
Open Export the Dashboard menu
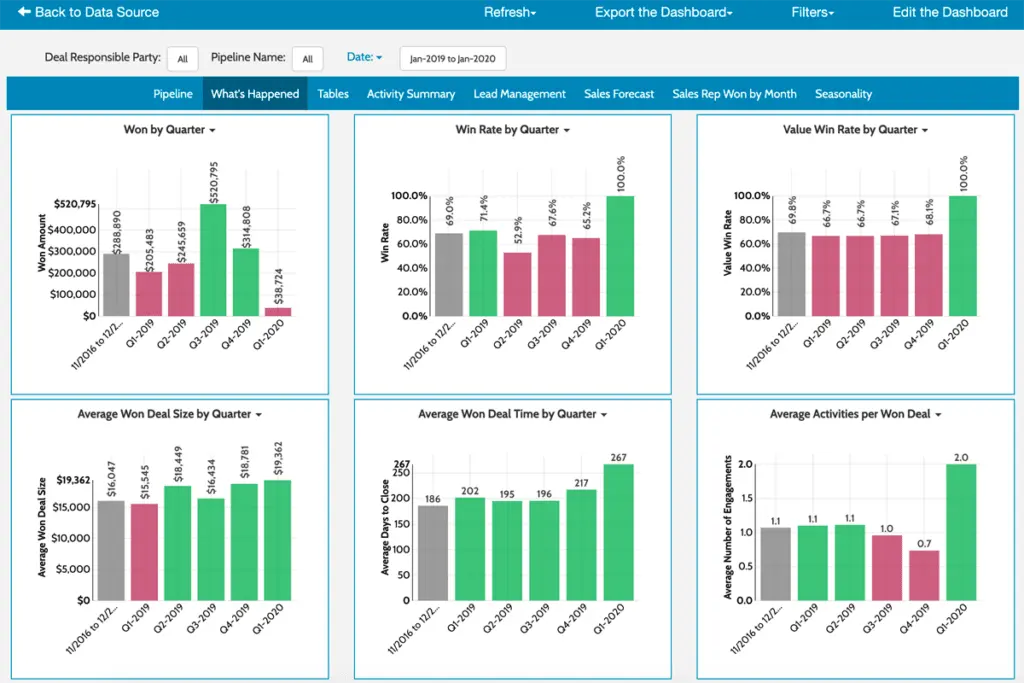(664, 12)
